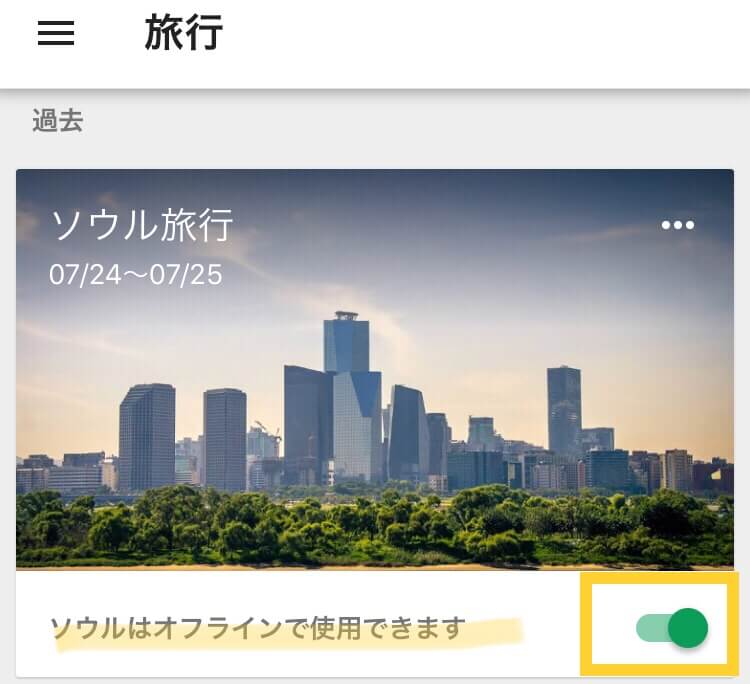Click the ソウルはオフラインで使用できます label
Image resolution: width=750 pixels, height=684 pixels.
pos(258,628)
